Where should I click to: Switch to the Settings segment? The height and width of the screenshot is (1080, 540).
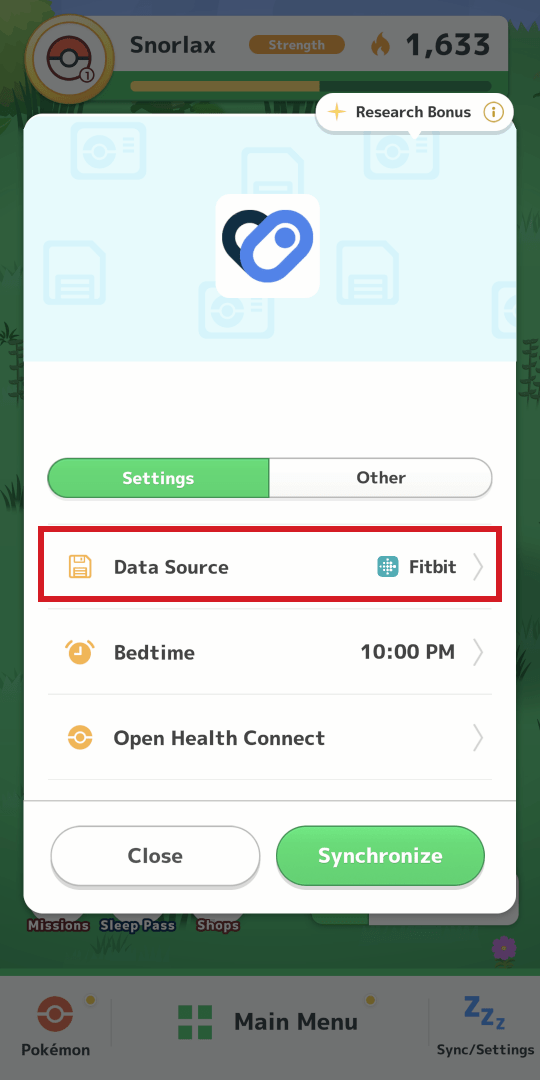pos(158,477)
